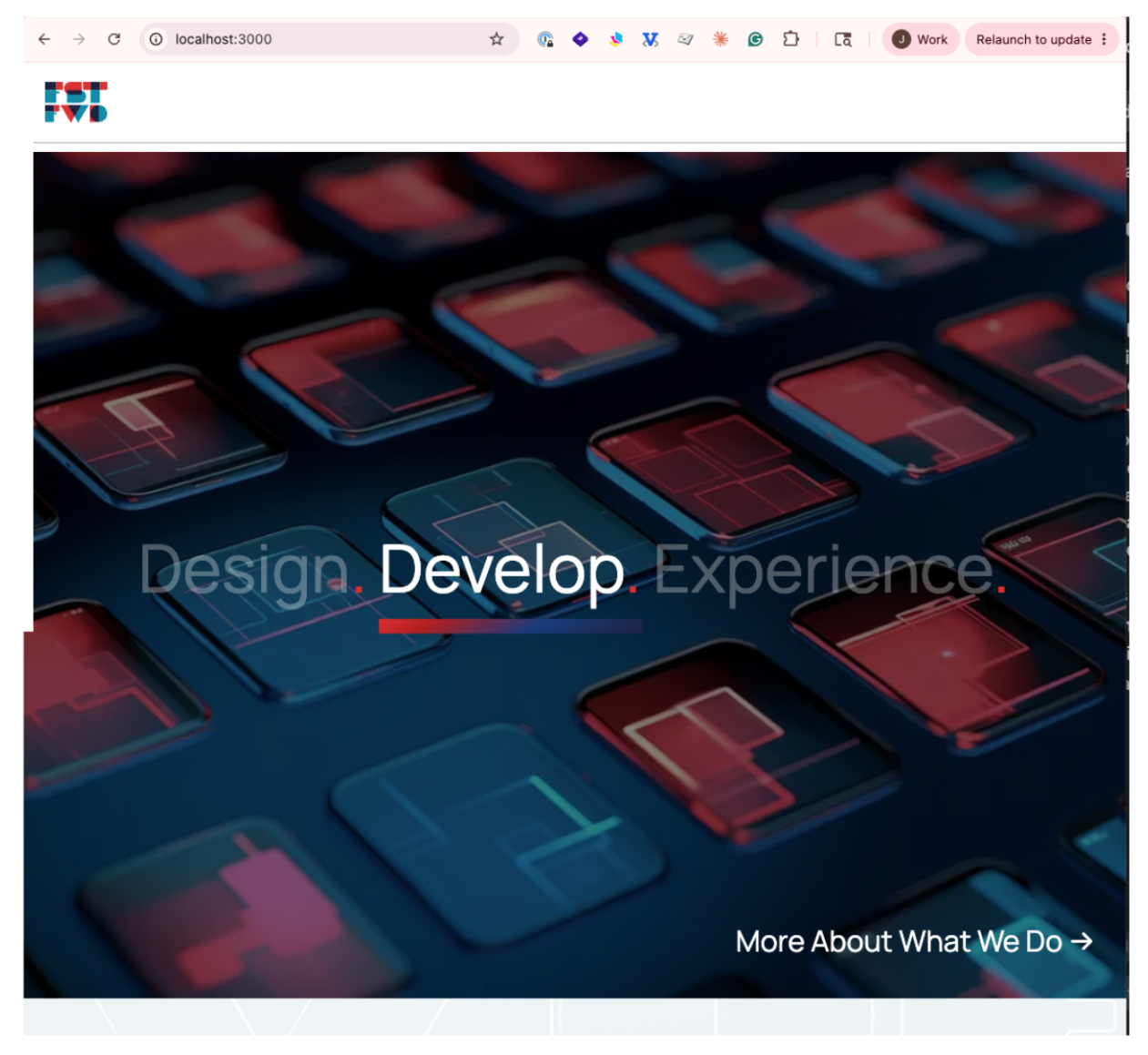Select the Develop heading word
Screen dimensions: 1148x1055
(x=502, y=573)
